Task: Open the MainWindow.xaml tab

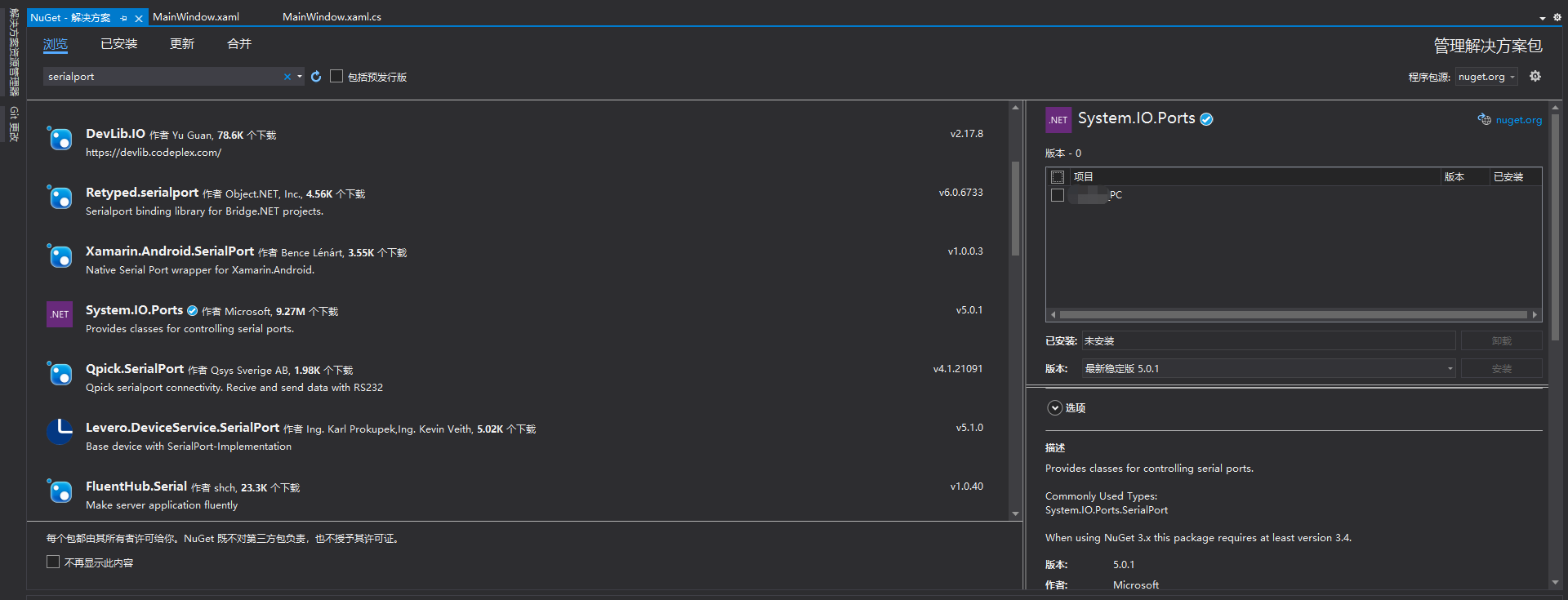Action: pos(196,17)
